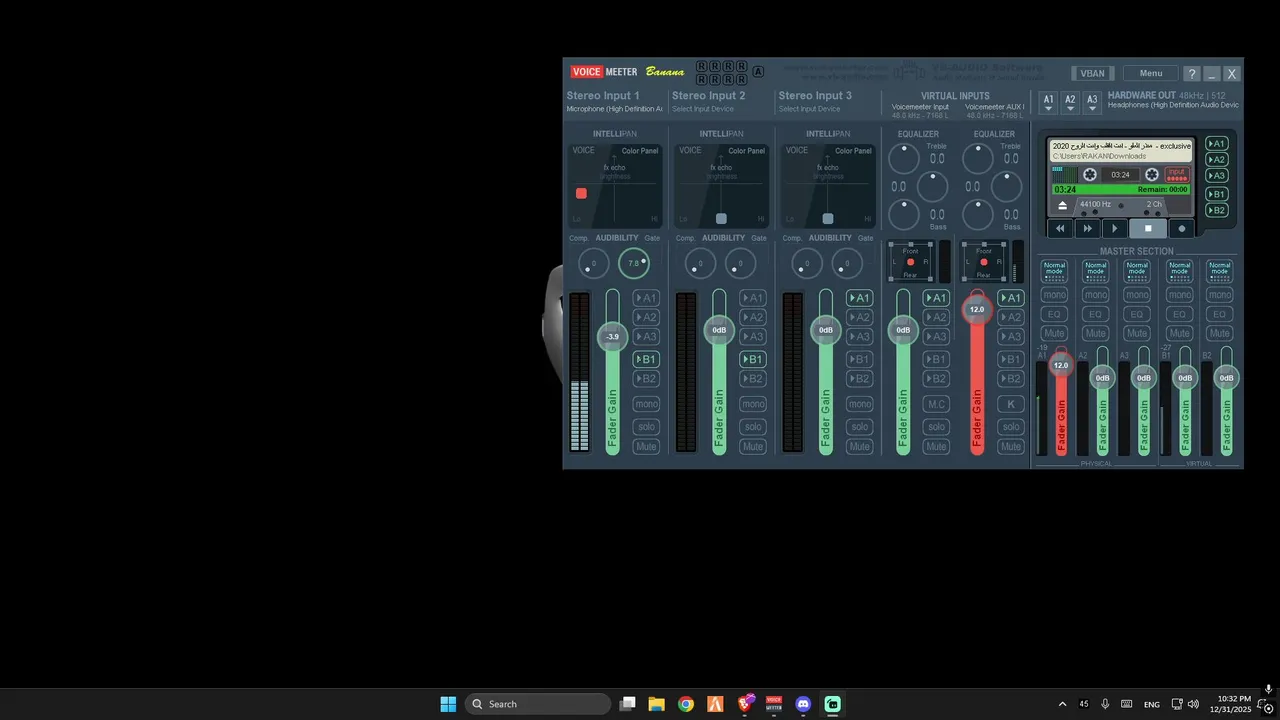Click the red input indicator on cassette
Viewport: 1280px width, 720px height.
[x=1177, y=174]
